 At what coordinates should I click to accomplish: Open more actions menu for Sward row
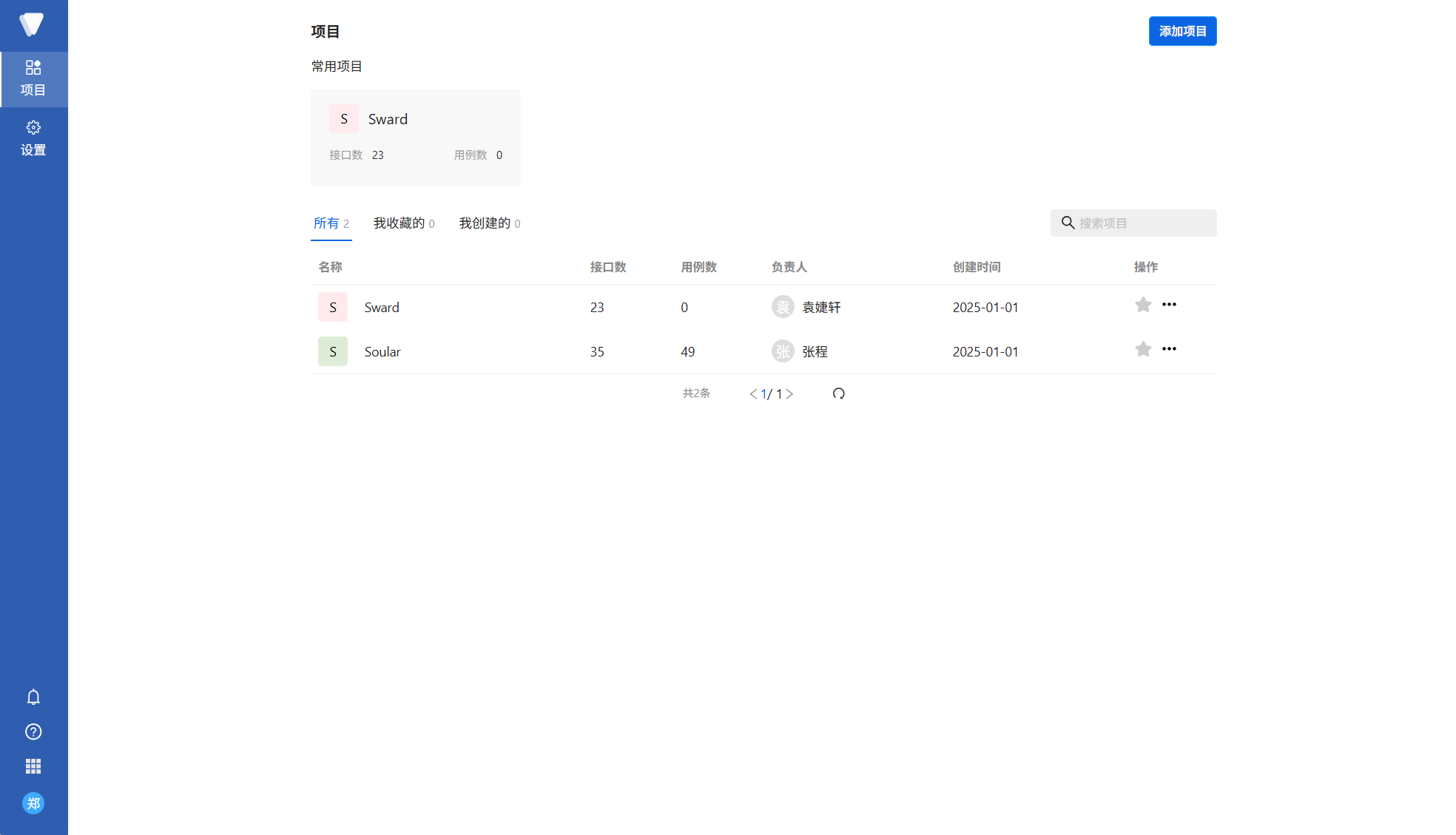tap(1169, 305)
